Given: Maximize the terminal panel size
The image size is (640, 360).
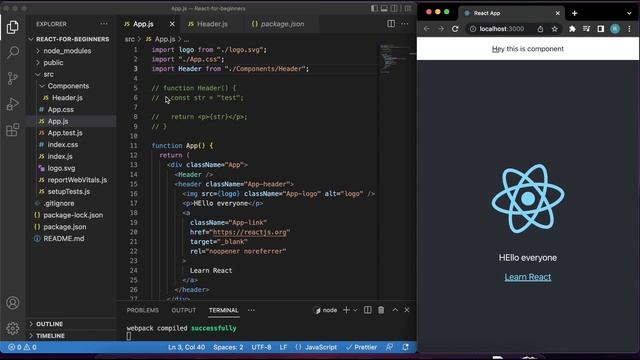Looking at the screenshot, I should [395, 310].
